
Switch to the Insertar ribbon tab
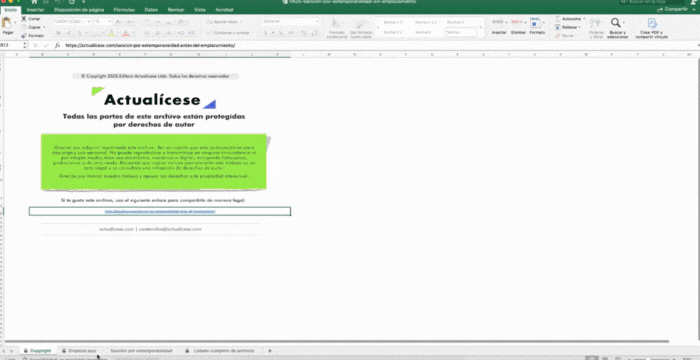pos(35,9)
